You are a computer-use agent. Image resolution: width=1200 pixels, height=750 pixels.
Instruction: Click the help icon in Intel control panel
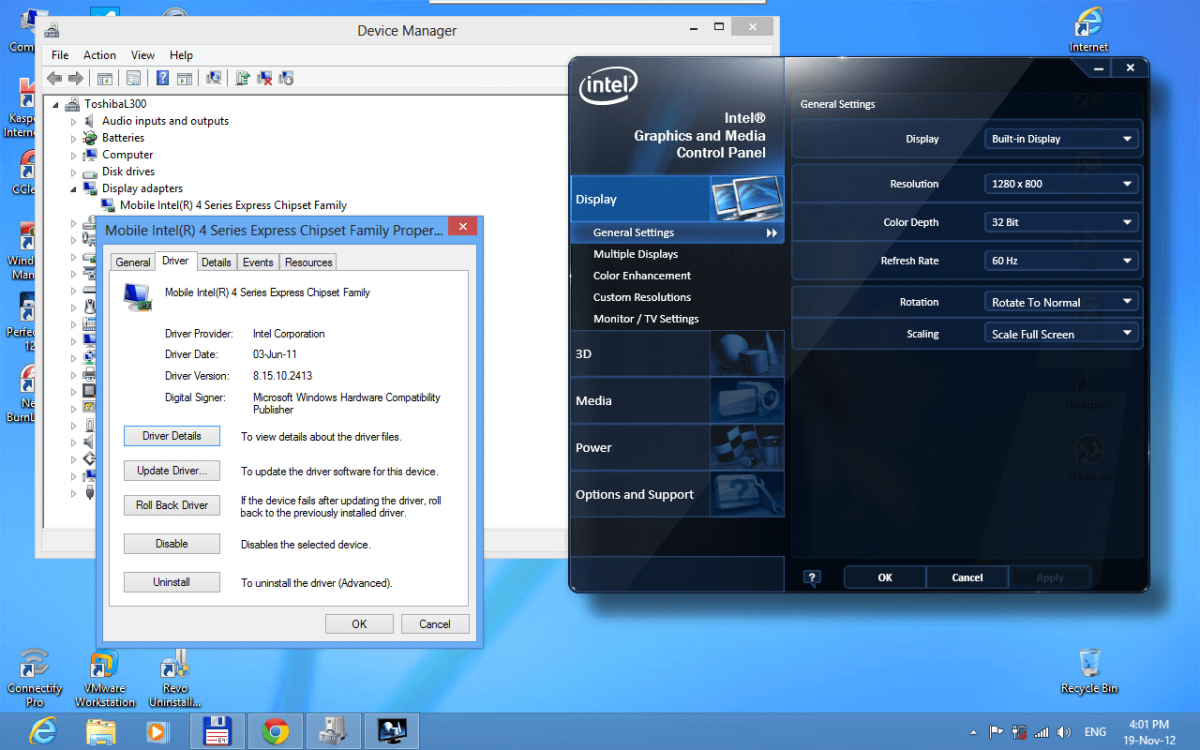[x=812, y=578]
